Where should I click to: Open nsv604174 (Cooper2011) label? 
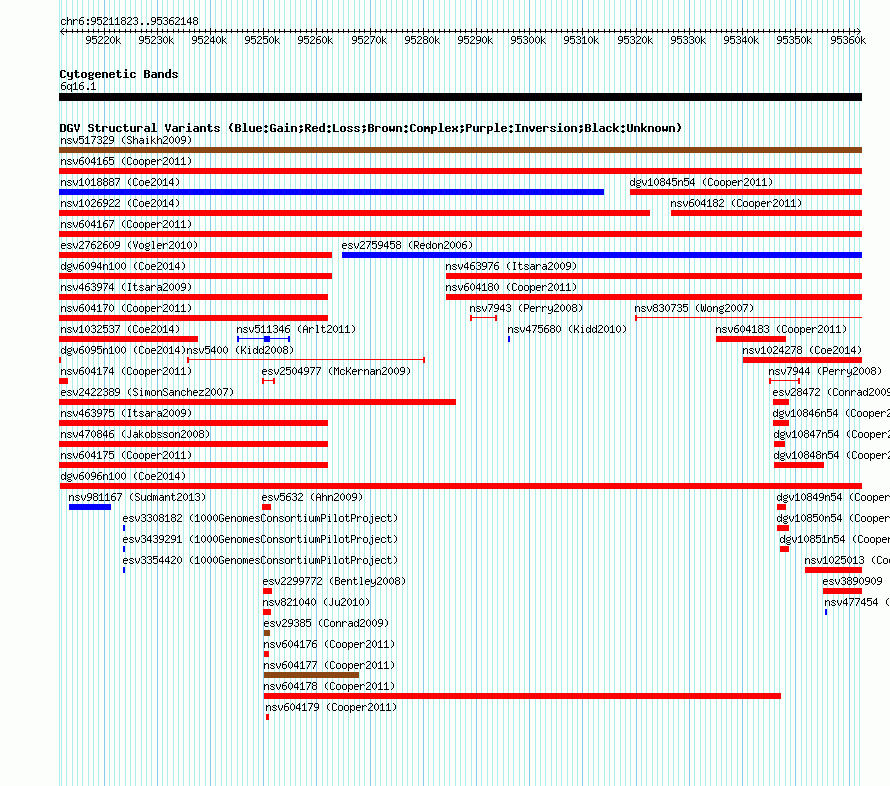coord(126,371)
